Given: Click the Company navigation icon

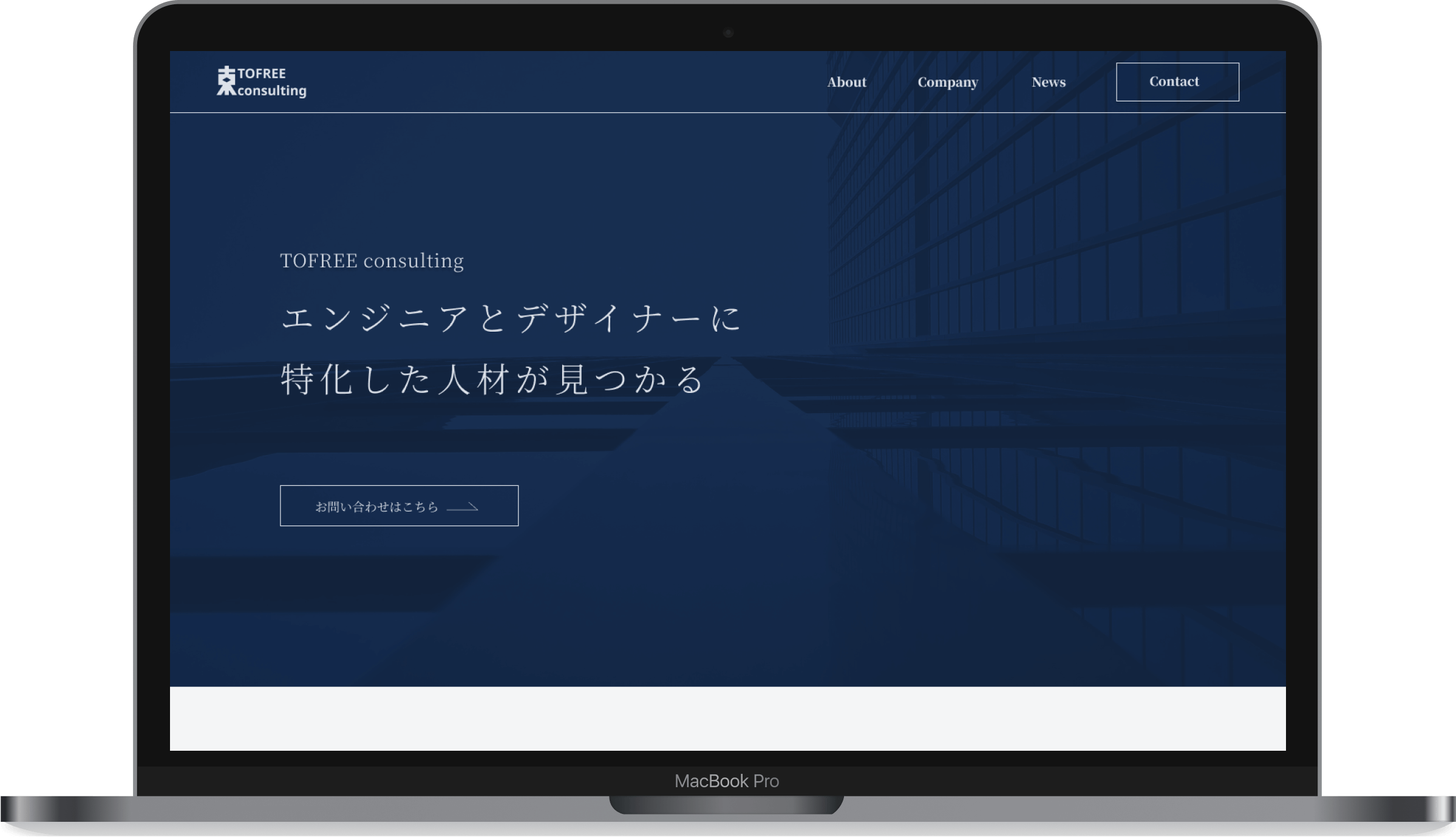Looking at the screenshot, I should pos(948,82).
